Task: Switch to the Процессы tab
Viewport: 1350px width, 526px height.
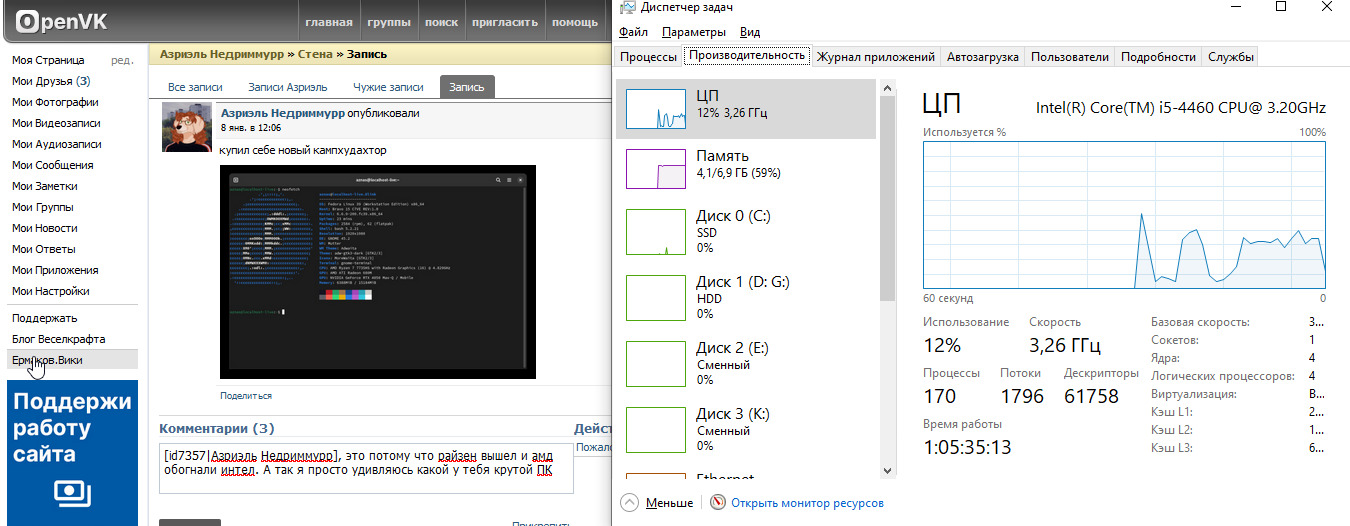Action: (648, 57)
